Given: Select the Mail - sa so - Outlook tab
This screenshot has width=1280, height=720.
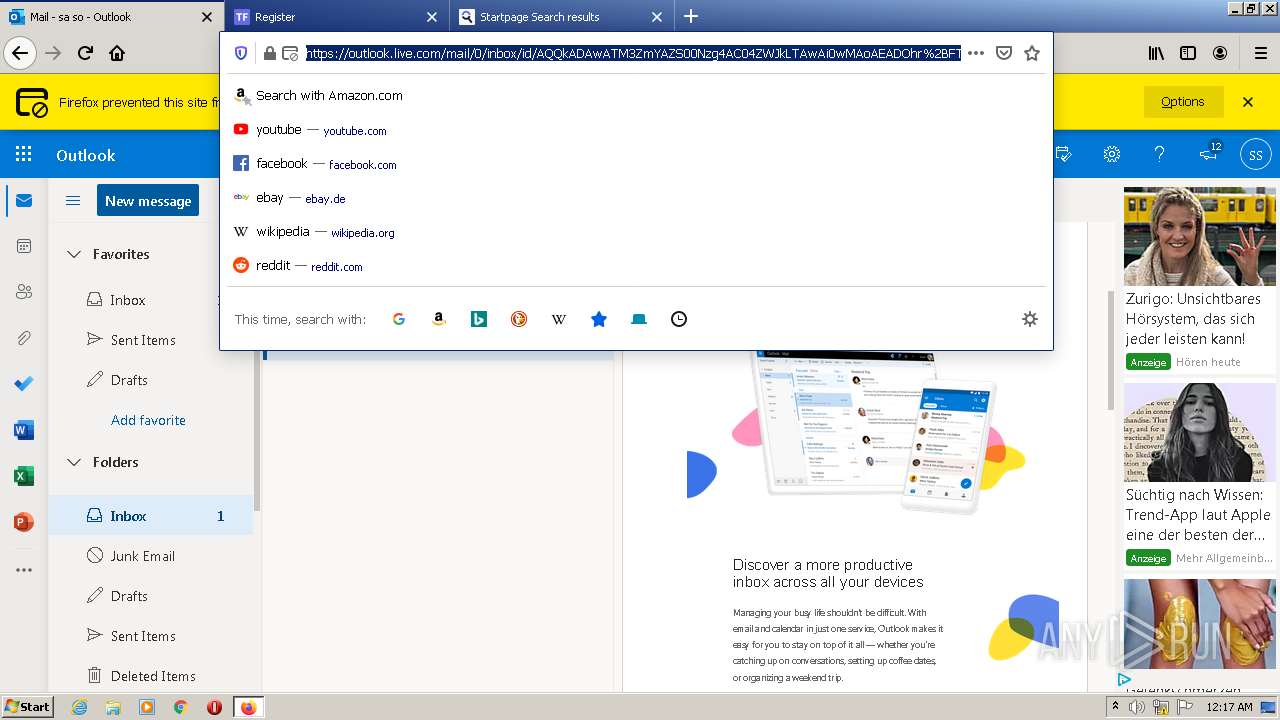Looking at the screenshot, I should tap(110, 16).
